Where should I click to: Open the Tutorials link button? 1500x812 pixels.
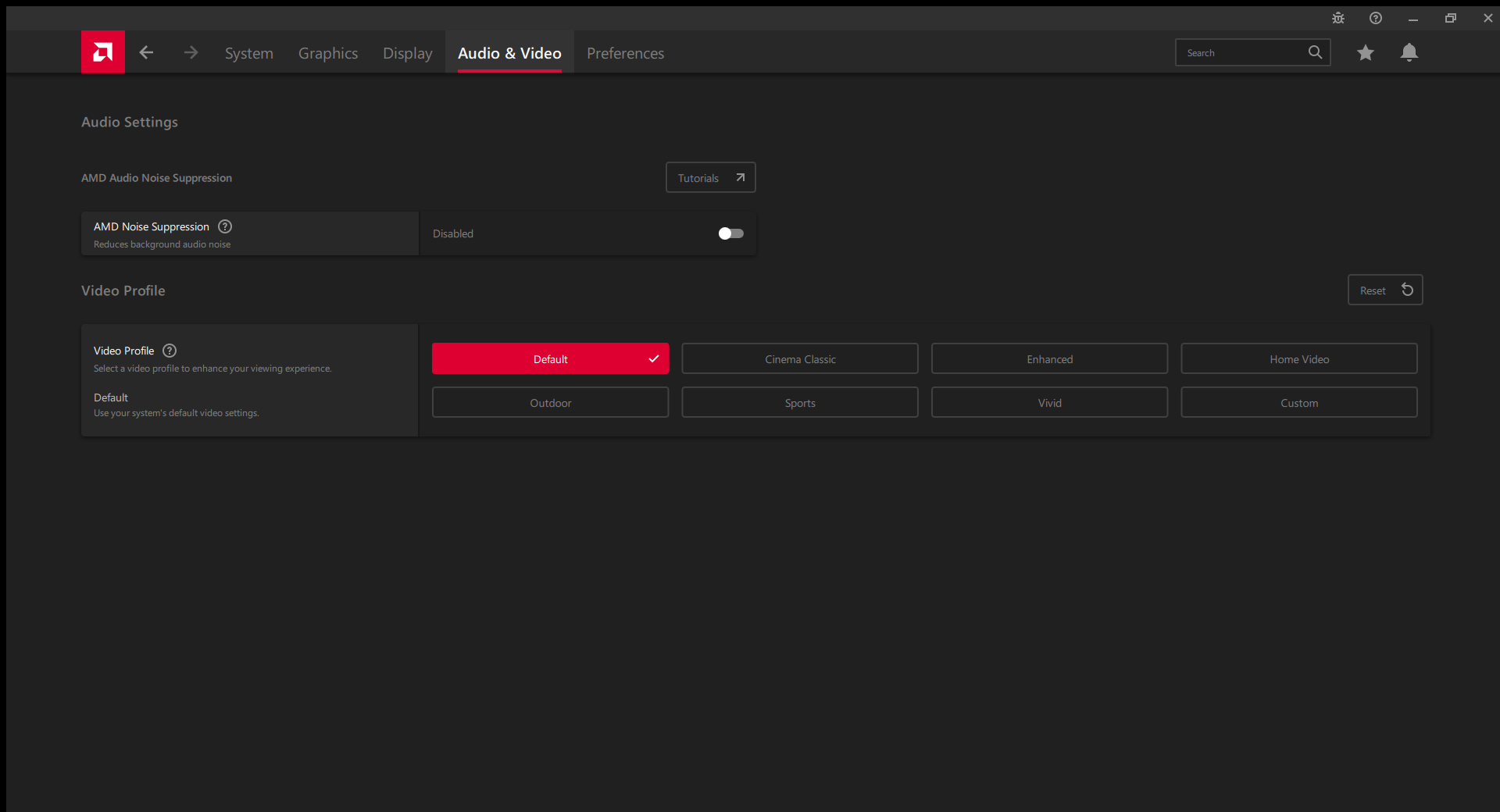[x=711, y=177]
